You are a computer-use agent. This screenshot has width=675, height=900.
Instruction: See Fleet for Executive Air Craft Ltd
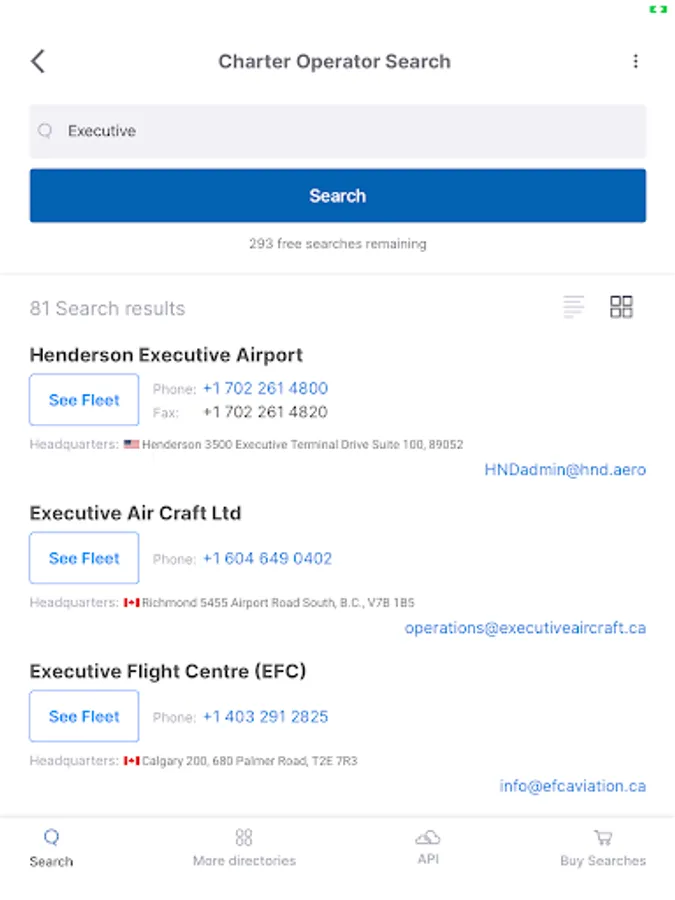(x=84, y=558)
